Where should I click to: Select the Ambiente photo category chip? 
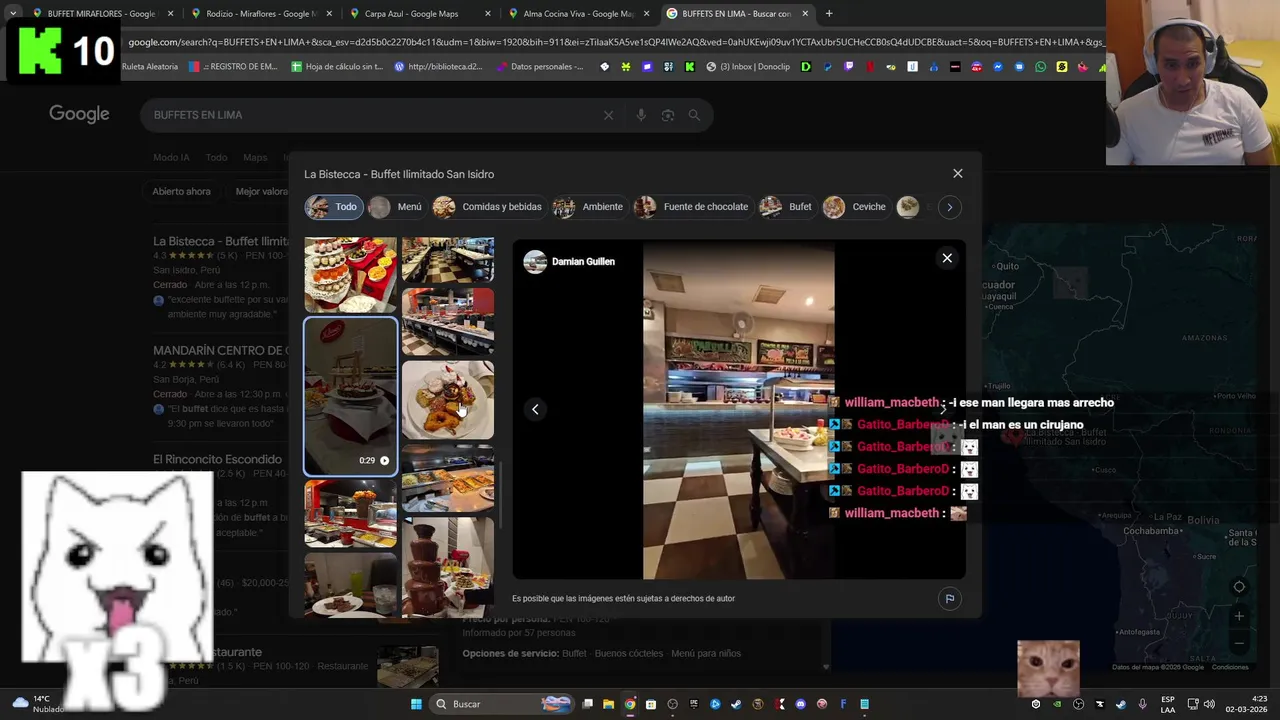(589, 207)
